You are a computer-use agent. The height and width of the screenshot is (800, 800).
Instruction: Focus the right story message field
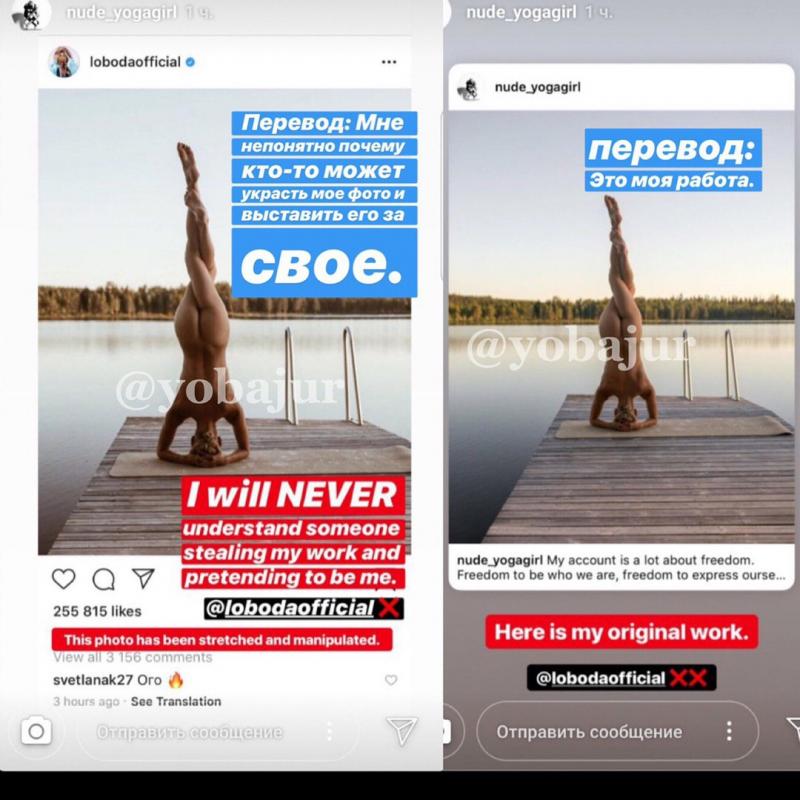pos(617,731)
